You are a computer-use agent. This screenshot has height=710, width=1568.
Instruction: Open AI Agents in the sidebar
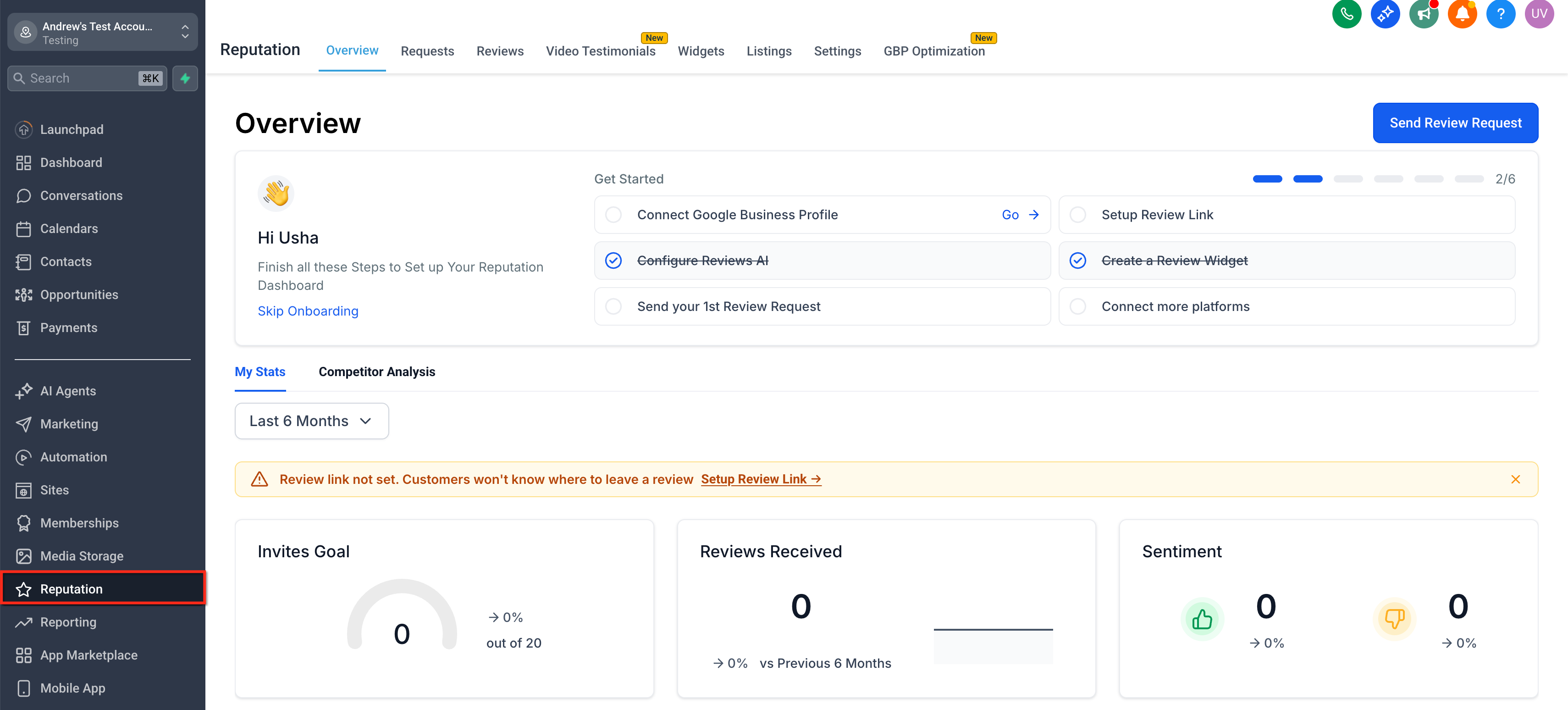(x=67, y=391)
